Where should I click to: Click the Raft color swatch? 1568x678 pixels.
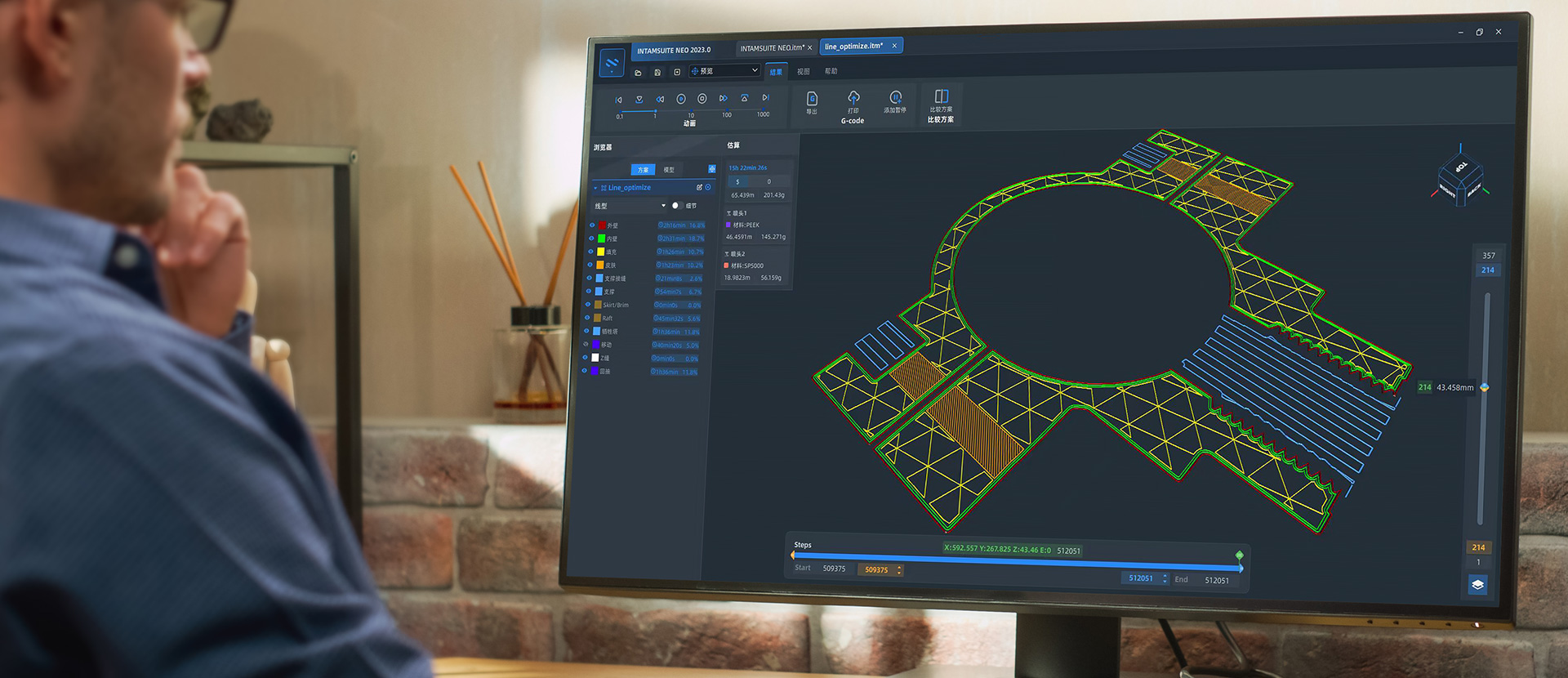[598, 318]
